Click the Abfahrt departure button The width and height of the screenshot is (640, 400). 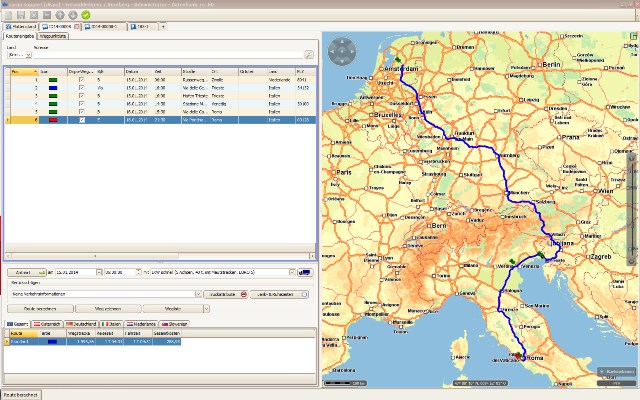pos(27,272)
